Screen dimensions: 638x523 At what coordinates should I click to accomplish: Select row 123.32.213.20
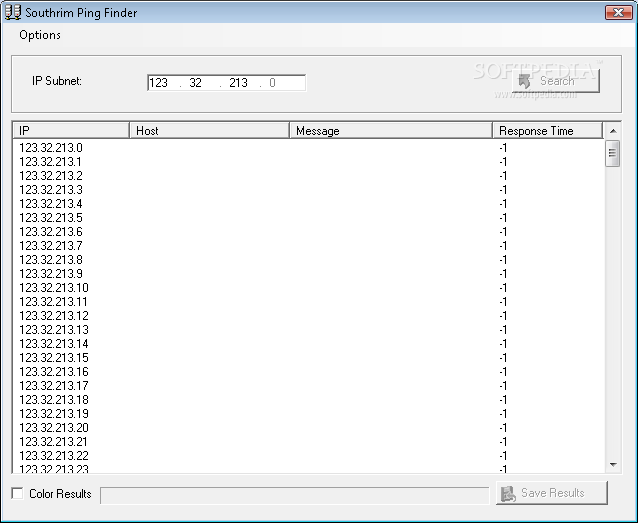308,428
